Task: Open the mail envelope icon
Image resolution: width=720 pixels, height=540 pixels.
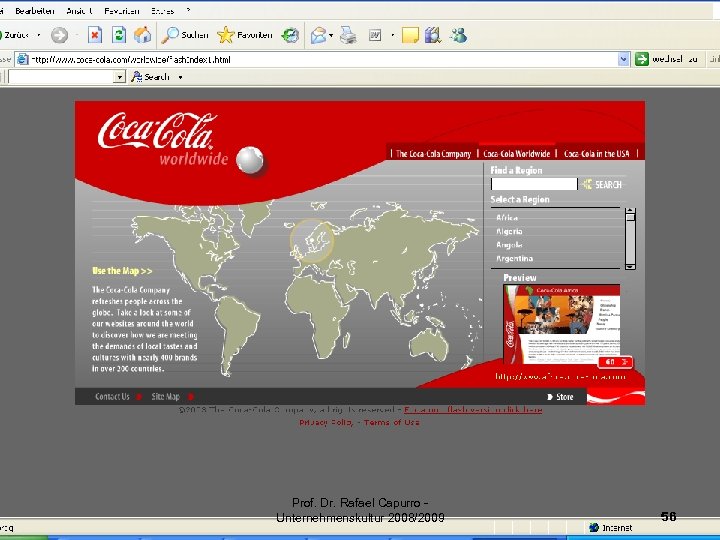Action: pyautogui.click(x=318, y=35)
